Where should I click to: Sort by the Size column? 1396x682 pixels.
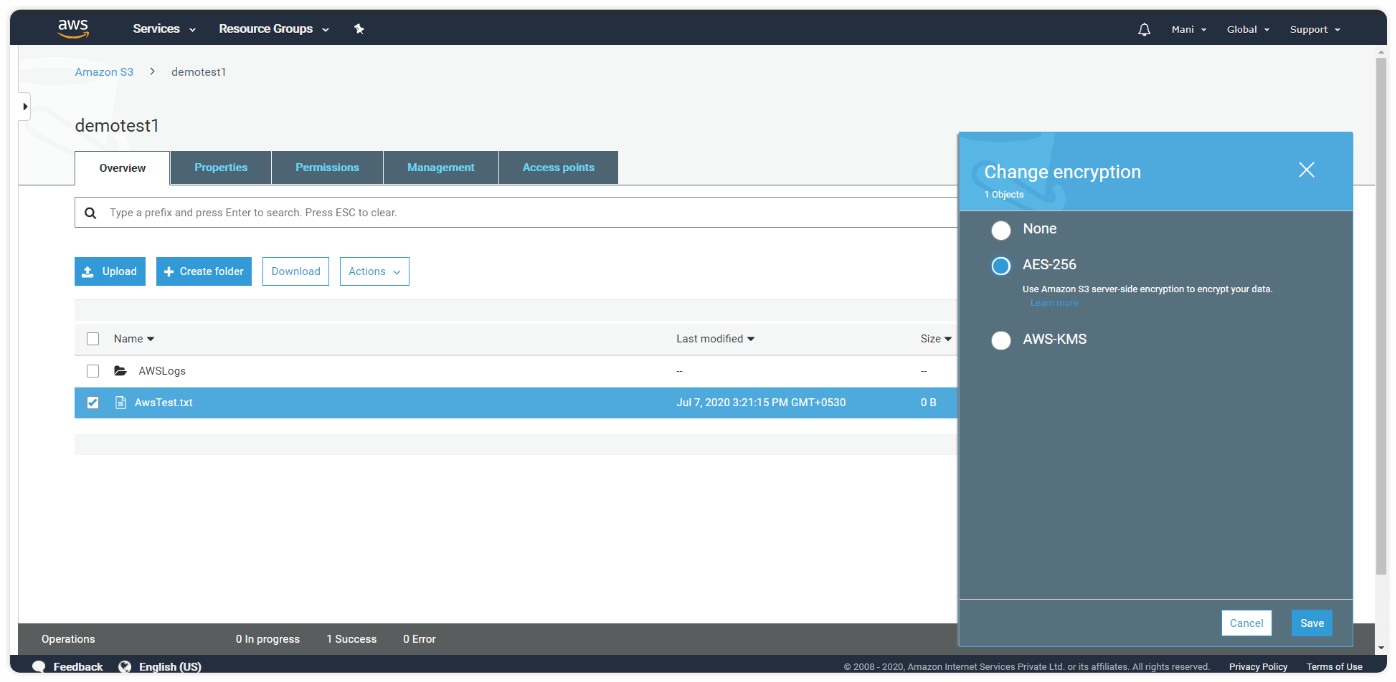click(x=936, y=339)
